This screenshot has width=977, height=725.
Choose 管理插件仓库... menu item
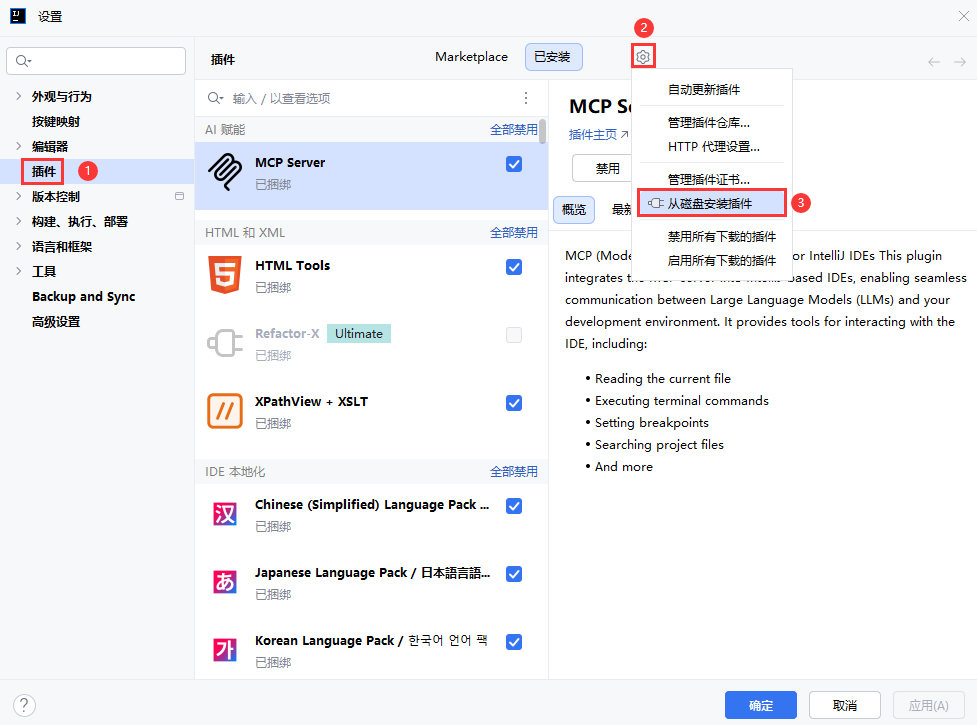point(711,123)
